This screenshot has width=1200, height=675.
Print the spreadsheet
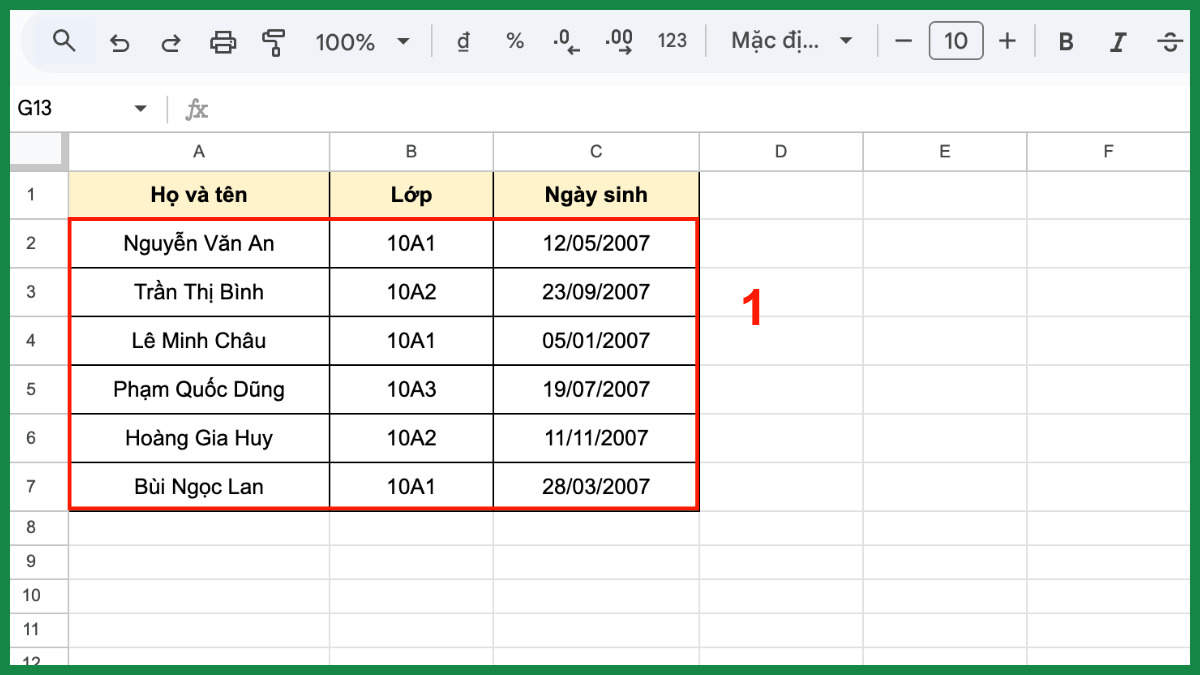click(223, 42)
